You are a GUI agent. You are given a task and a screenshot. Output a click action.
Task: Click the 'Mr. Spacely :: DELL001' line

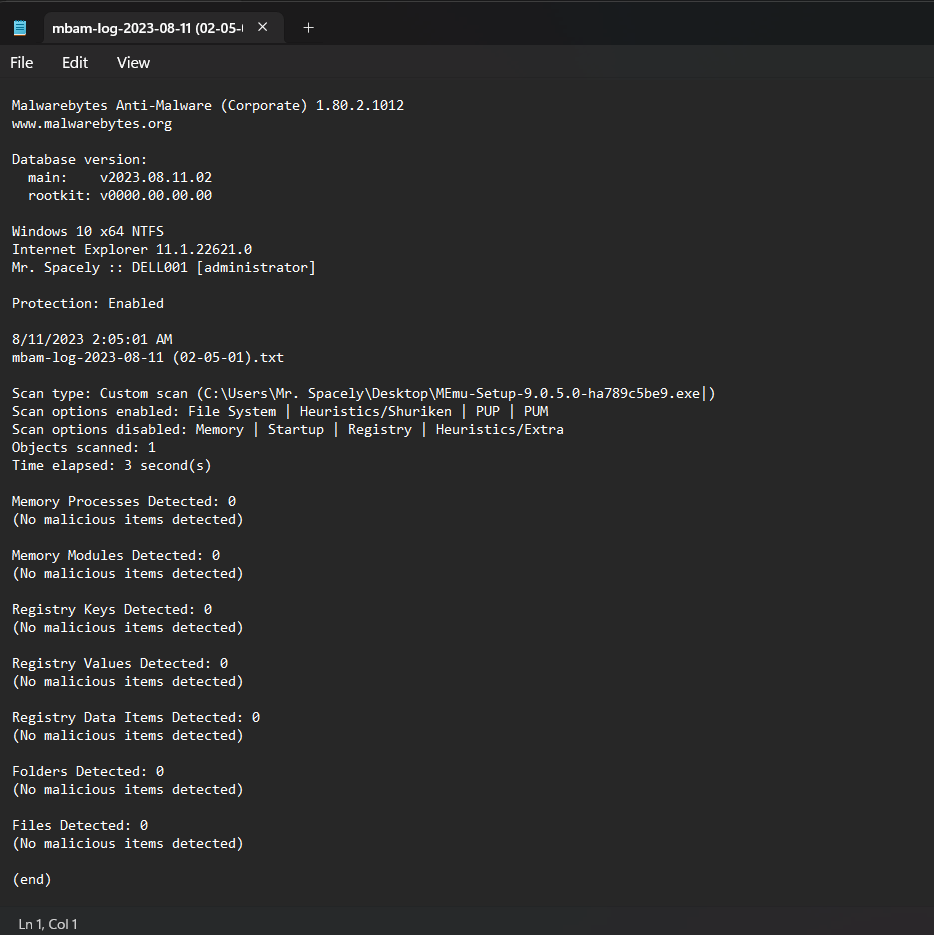click(x=163, y=267)
